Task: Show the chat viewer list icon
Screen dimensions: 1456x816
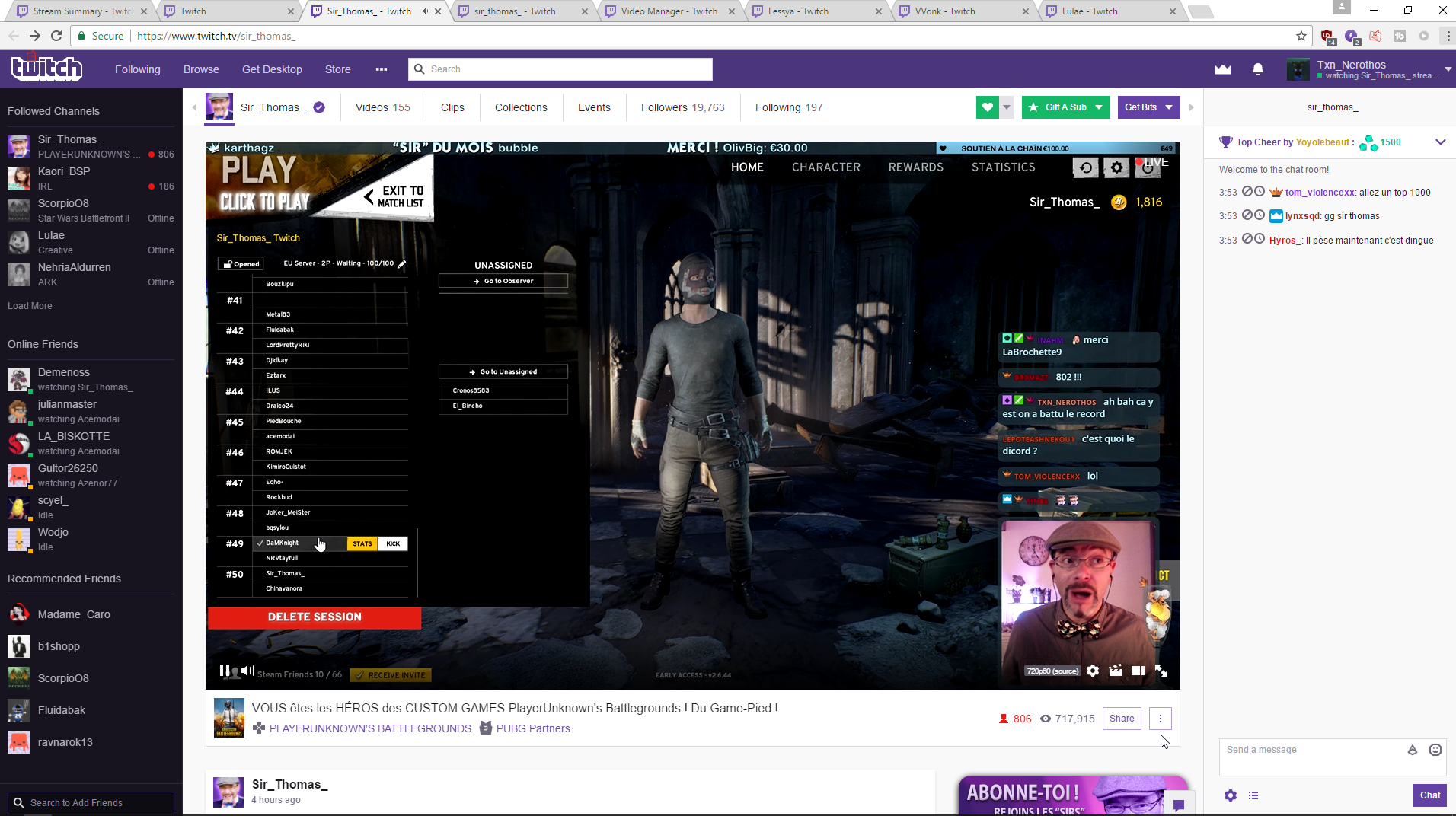Action: pos(1253,795)
